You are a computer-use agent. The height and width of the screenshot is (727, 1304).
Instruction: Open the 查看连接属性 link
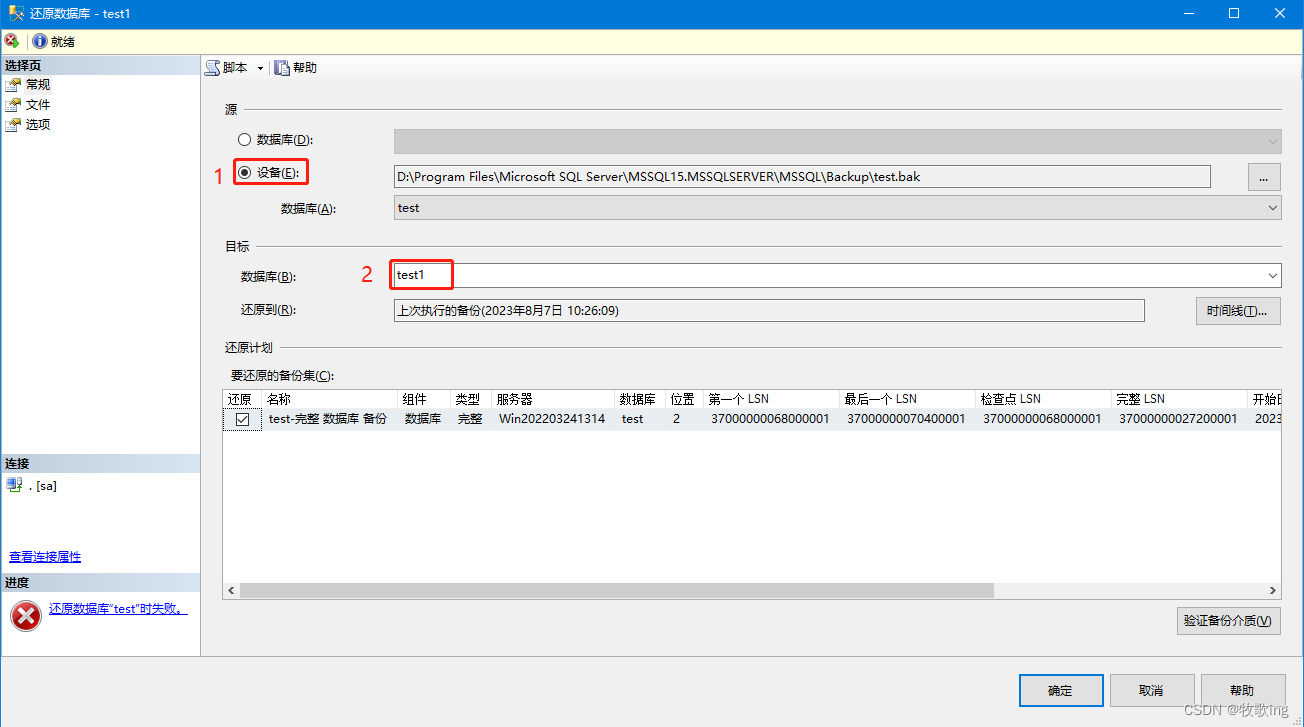click(45, 557)
